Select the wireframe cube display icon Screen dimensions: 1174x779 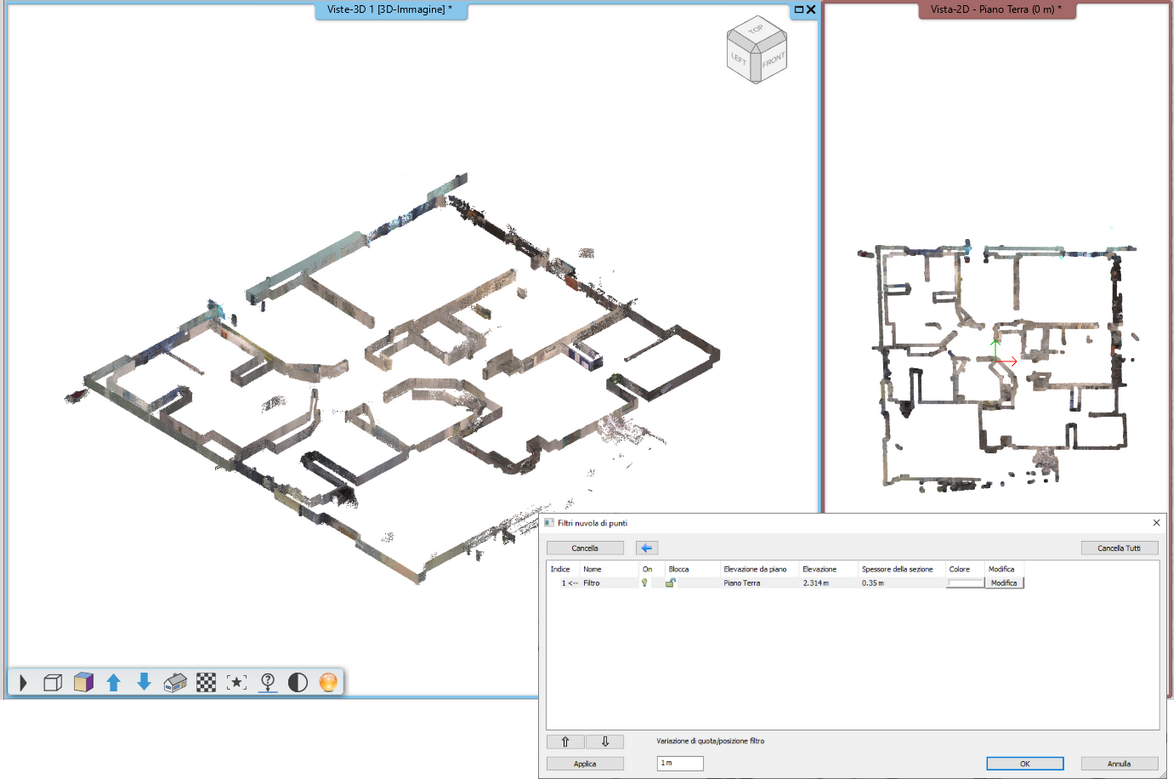52,682
